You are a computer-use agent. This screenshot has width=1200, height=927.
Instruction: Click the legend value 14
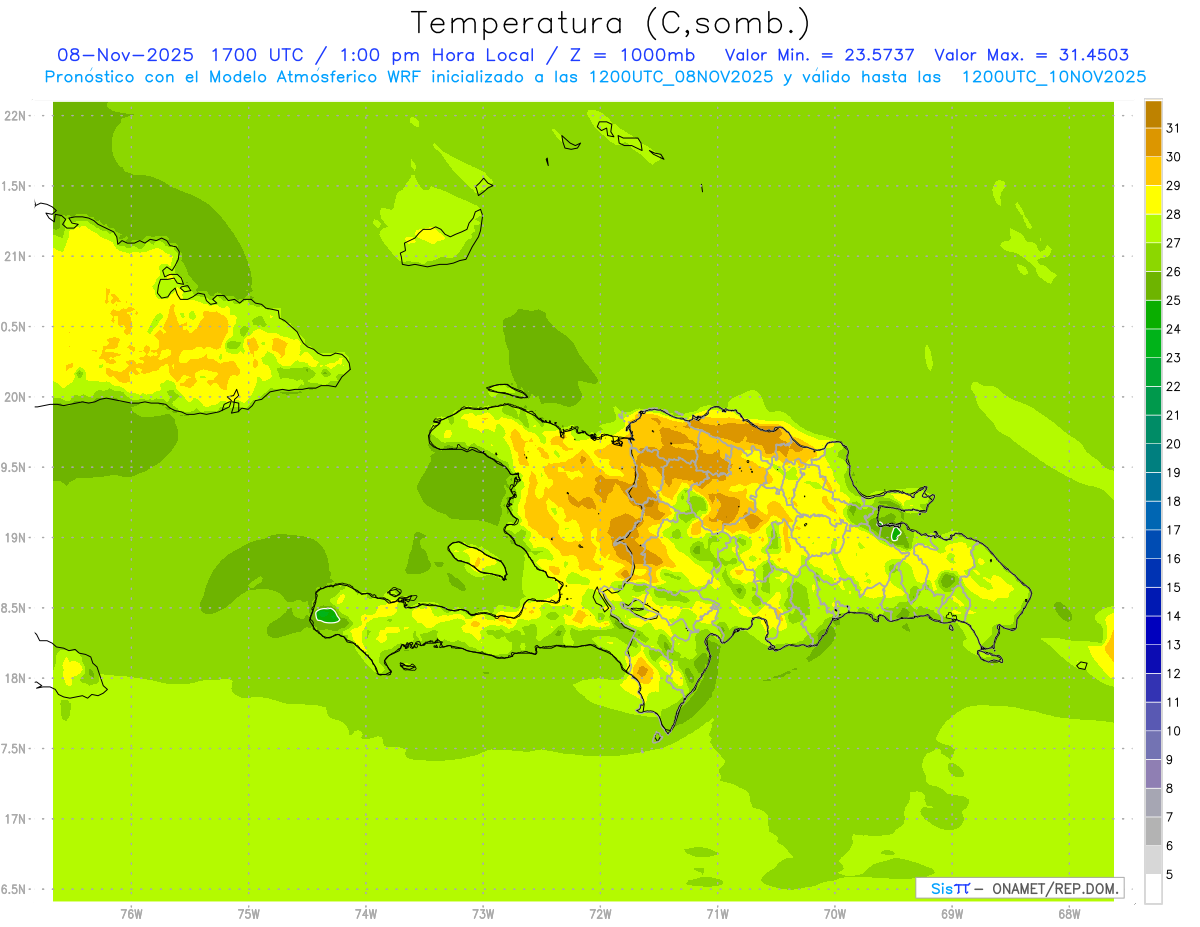pos(1173,616)
